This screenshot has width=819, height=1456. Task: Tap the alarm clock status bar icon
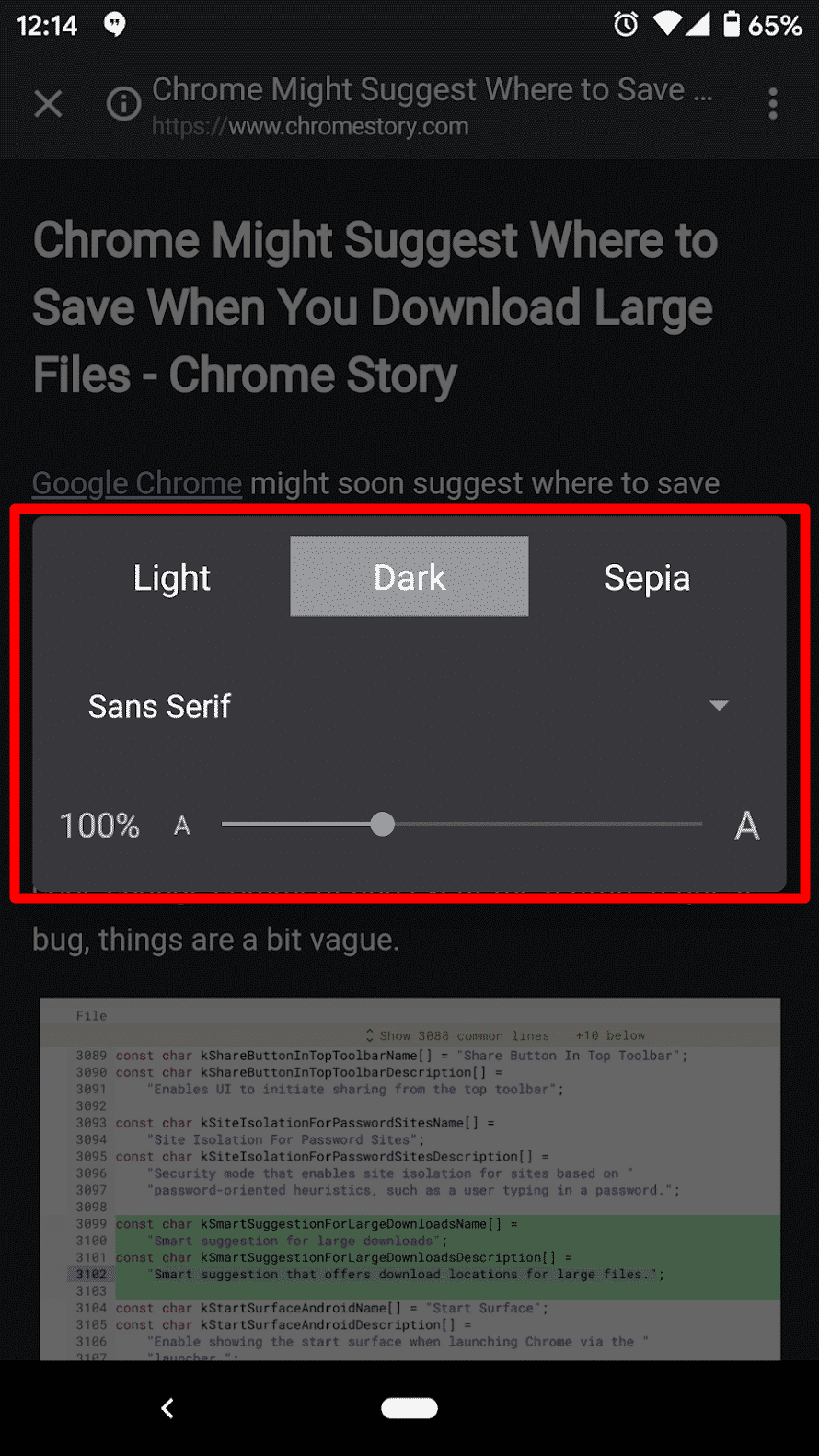626,25
